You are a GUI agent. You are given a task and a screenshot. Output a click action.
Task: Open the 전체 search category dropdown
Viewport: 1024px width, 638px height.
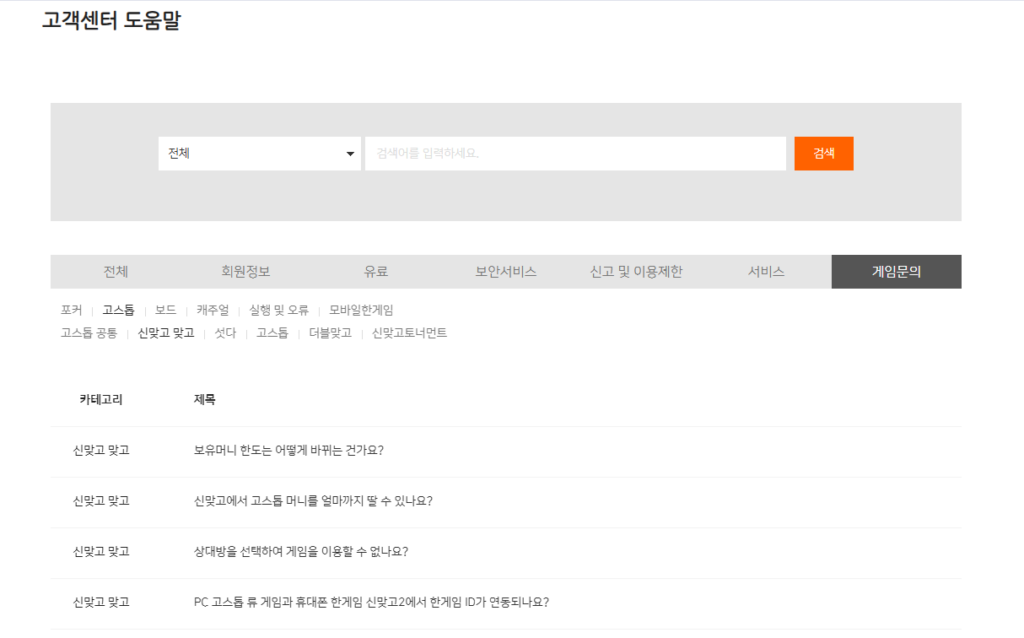pos(259,153)
